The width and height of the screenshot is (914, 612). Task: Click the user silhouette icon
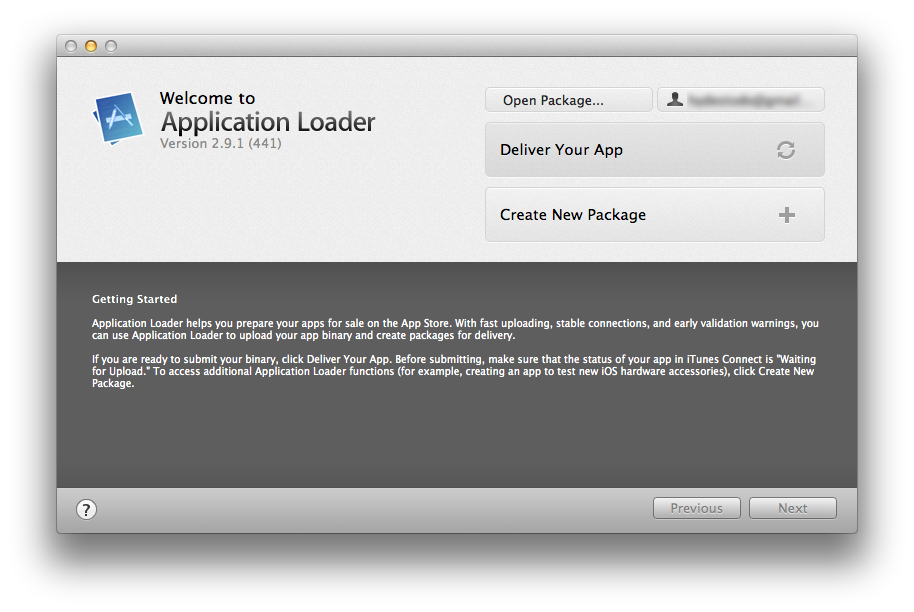(675, 99)
